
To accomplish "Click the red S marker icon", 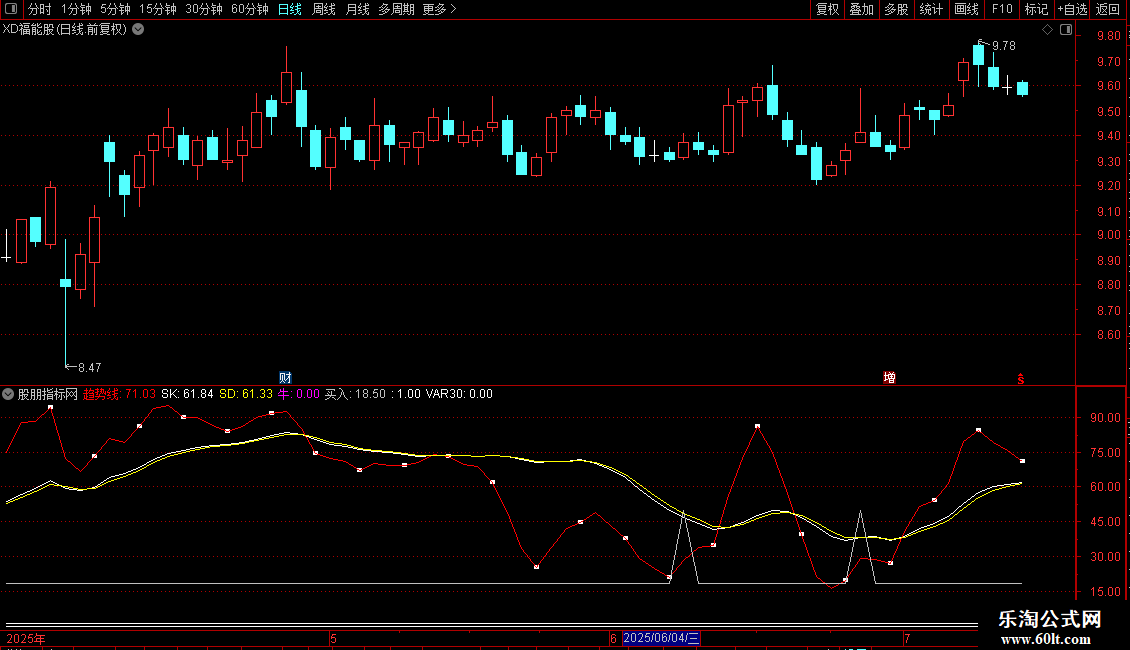I will 1021,378.
